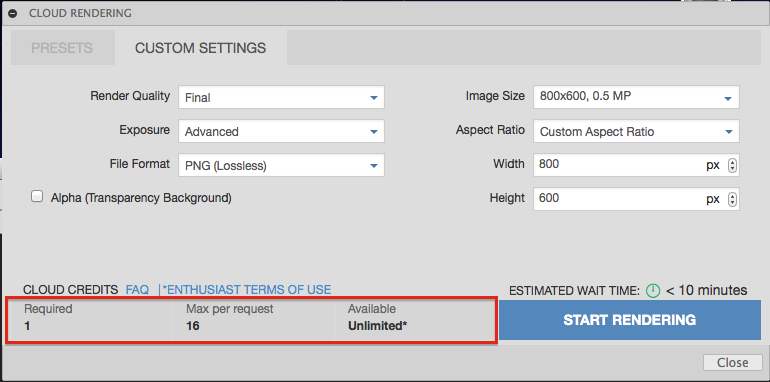This screenshot has width=770, height=382.
Task: Click the Cloud Credits heading
Action: [x=71, y=290]
